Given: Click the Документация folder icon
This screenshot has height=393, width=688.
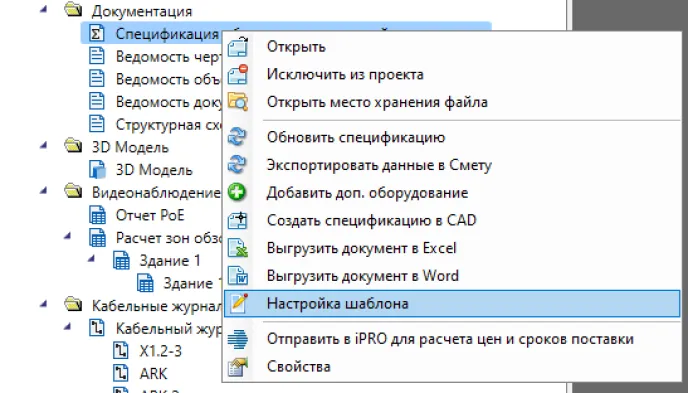Looking at the screenshot, I should (73, 10).
